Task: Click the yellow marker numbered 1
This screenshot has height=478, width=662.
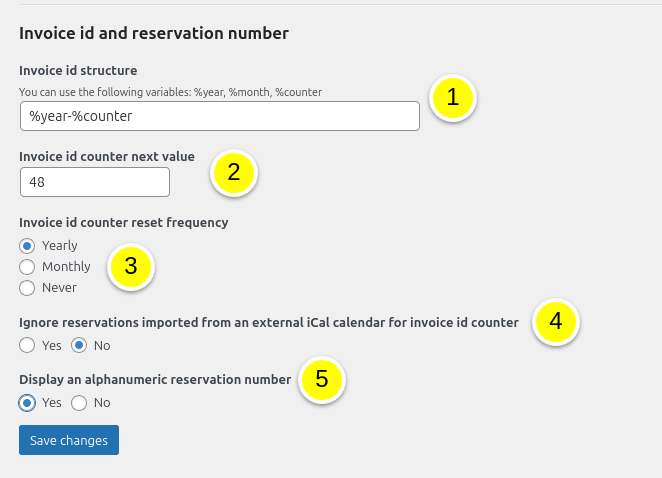Action: click(x=452, y=98)
